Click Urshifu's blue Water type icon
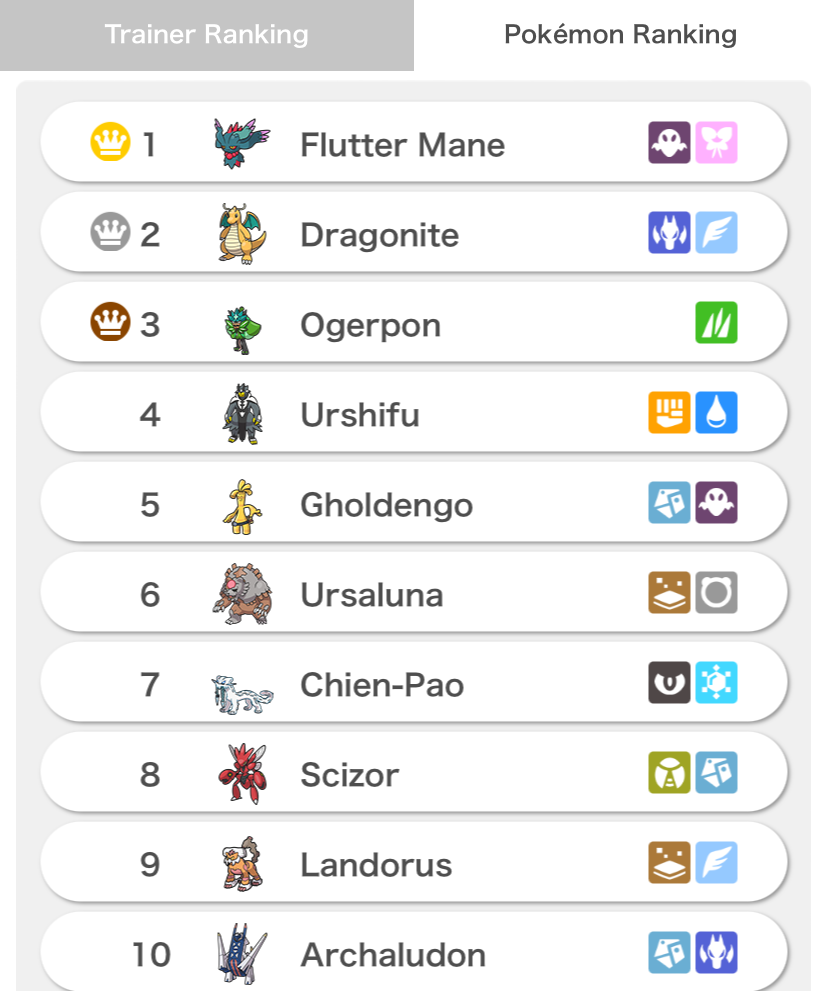Screen dimensions: 828x991 point(716,413)
